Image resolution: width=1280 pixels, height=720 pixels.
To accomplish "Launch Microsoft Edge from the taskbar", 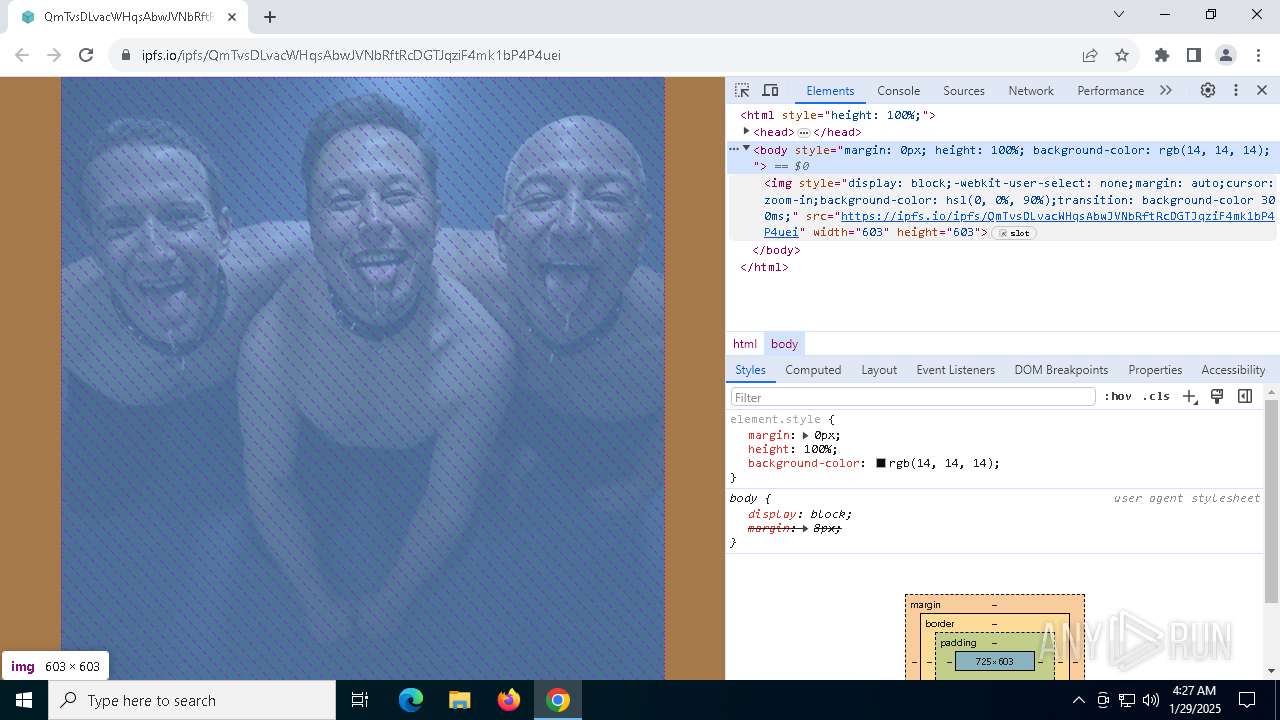I will click(411, 700).
